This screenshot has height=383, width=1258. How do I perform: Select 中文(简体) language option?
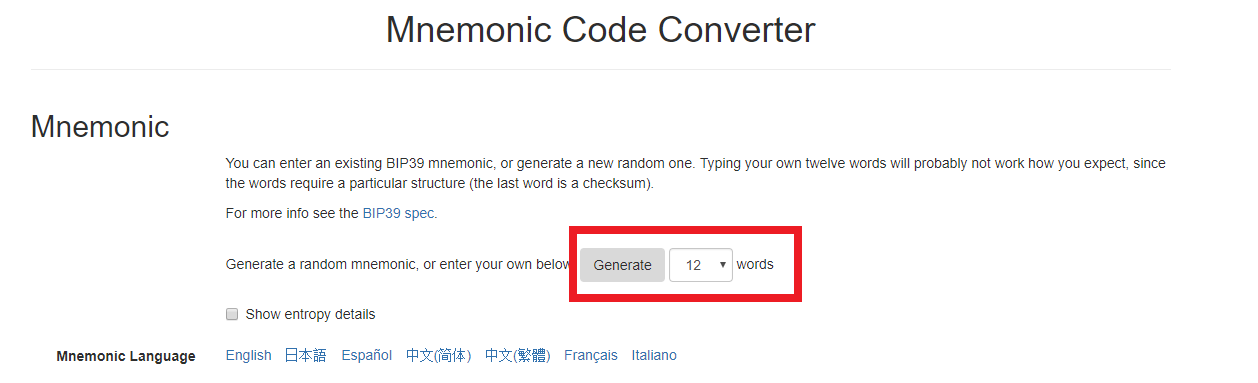[x=438, y=355]
